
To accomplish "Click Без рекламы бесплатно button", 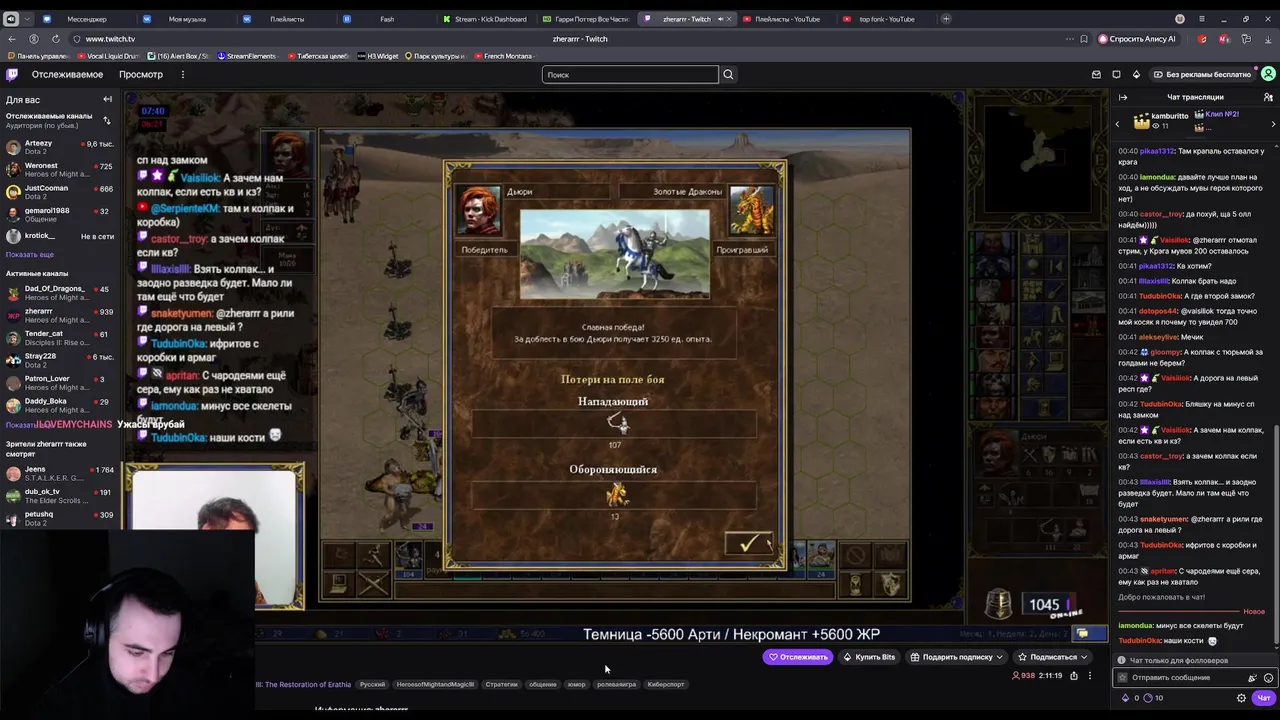I will point(1202,74).
